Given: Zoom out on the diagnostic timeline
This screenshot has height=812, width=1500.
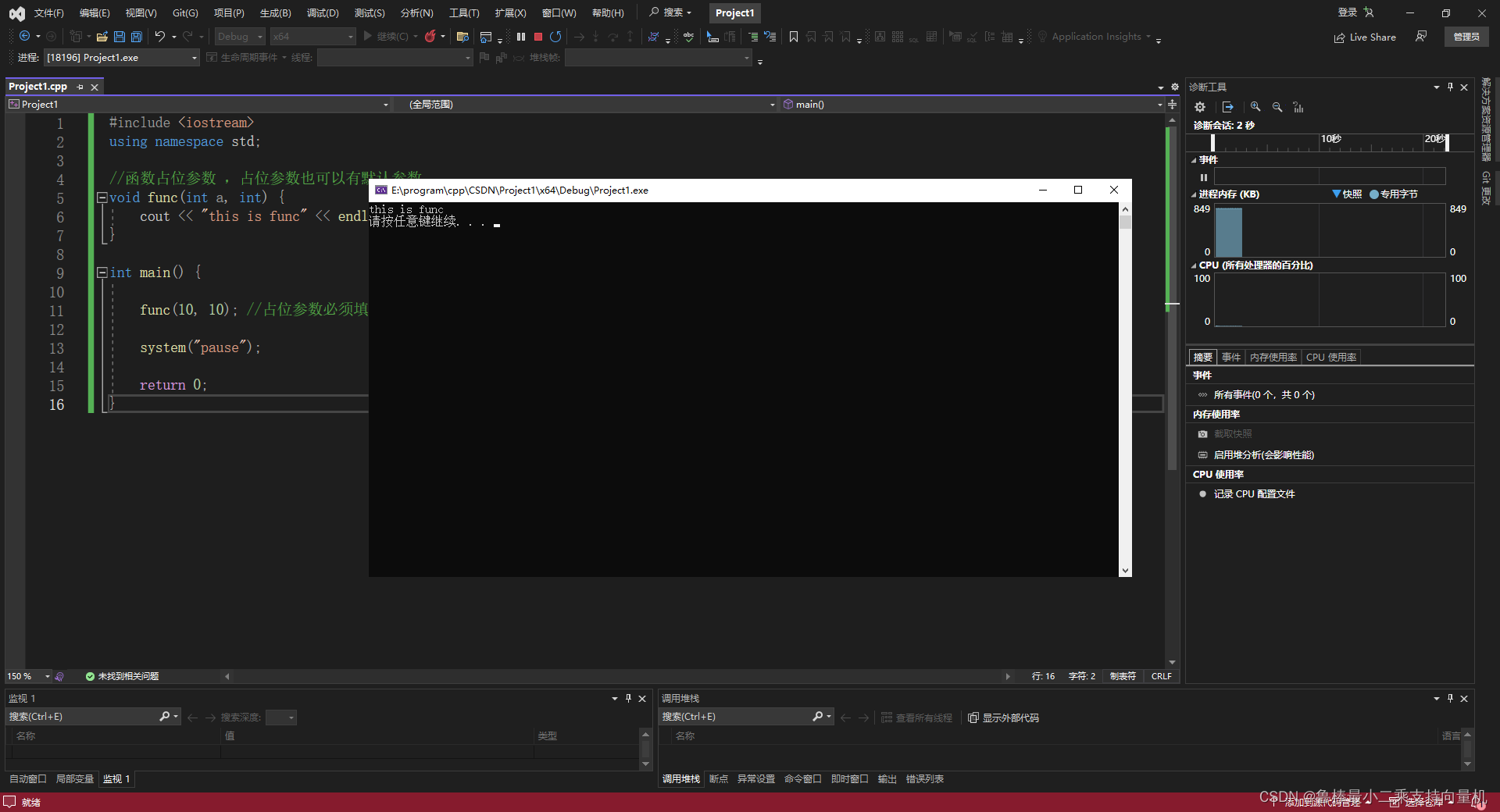Looking at the screenshot, I should 1277,107.
